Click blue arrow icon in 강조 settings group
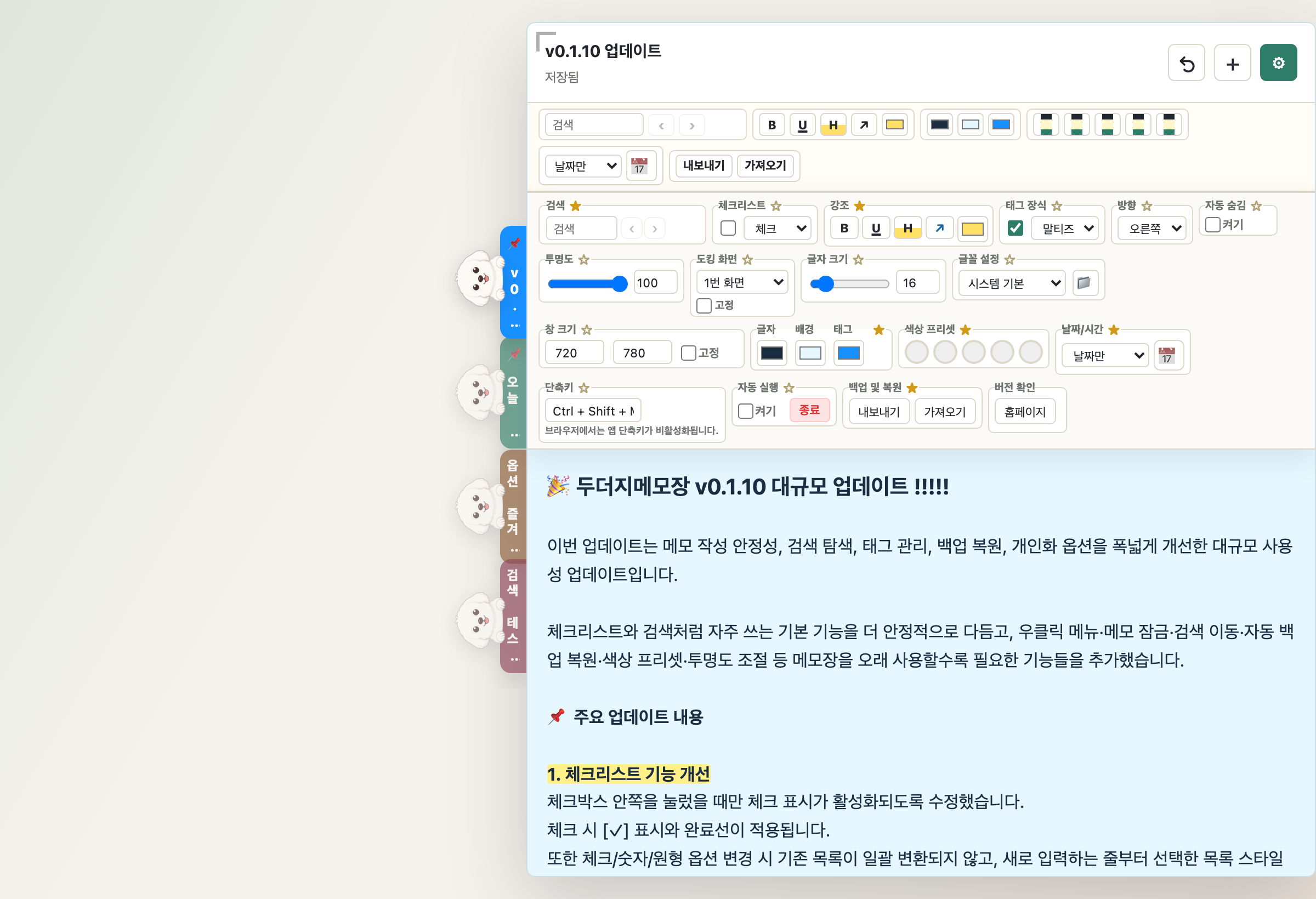 click(939, 228)
